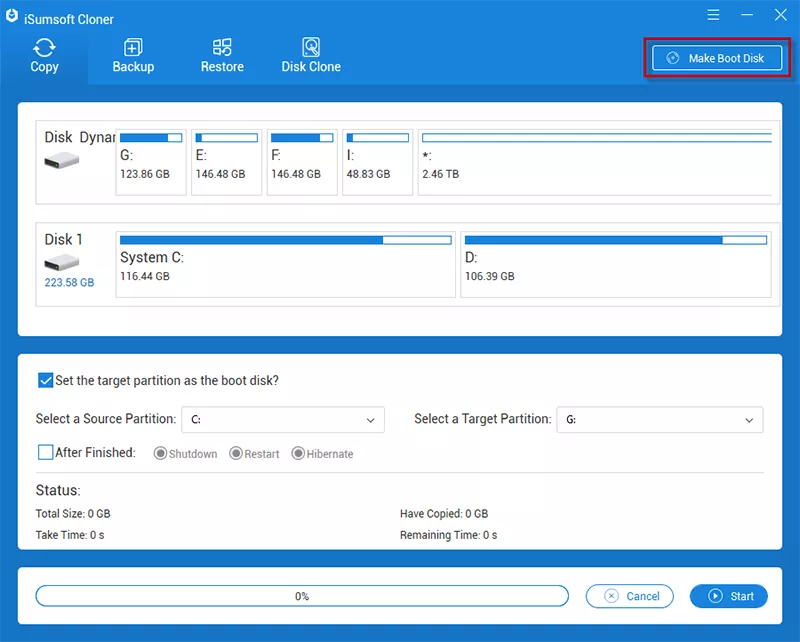Open the Restore tab

(x=222, y=56)
